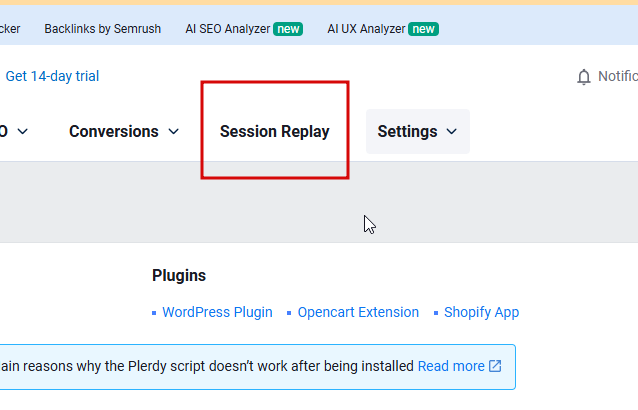The height and width of the screenshot is (410, 638).
Task: Click the notification bell icon
Action: tap(583, 77)
